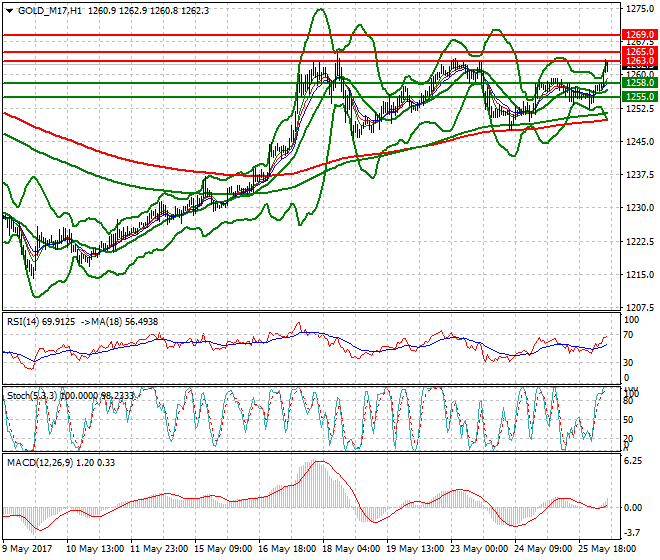Click the 6.25 value on MACD scale
The image size is (660, 560).
coord(633,461)
